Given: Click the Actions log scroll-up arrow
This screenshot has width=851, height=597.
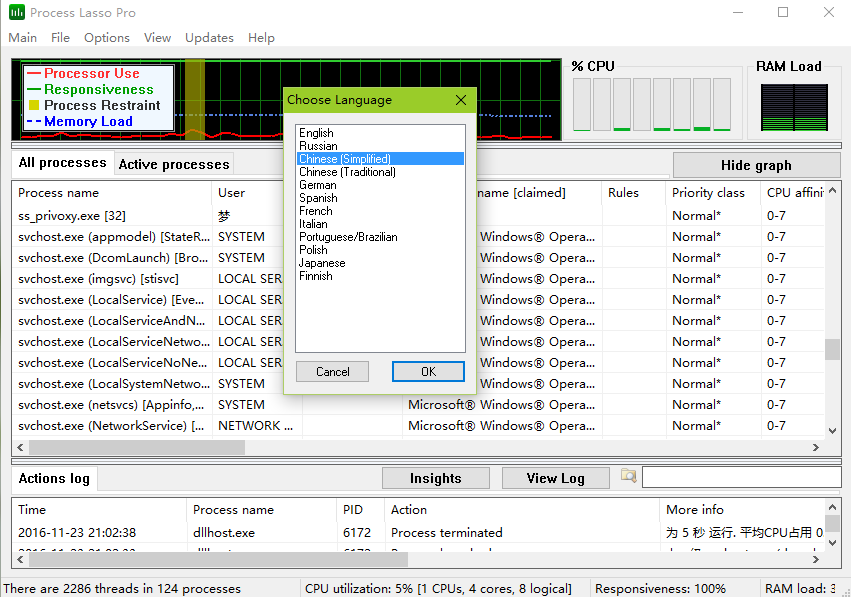Looking at the screenshot, I should coord(832,507).
